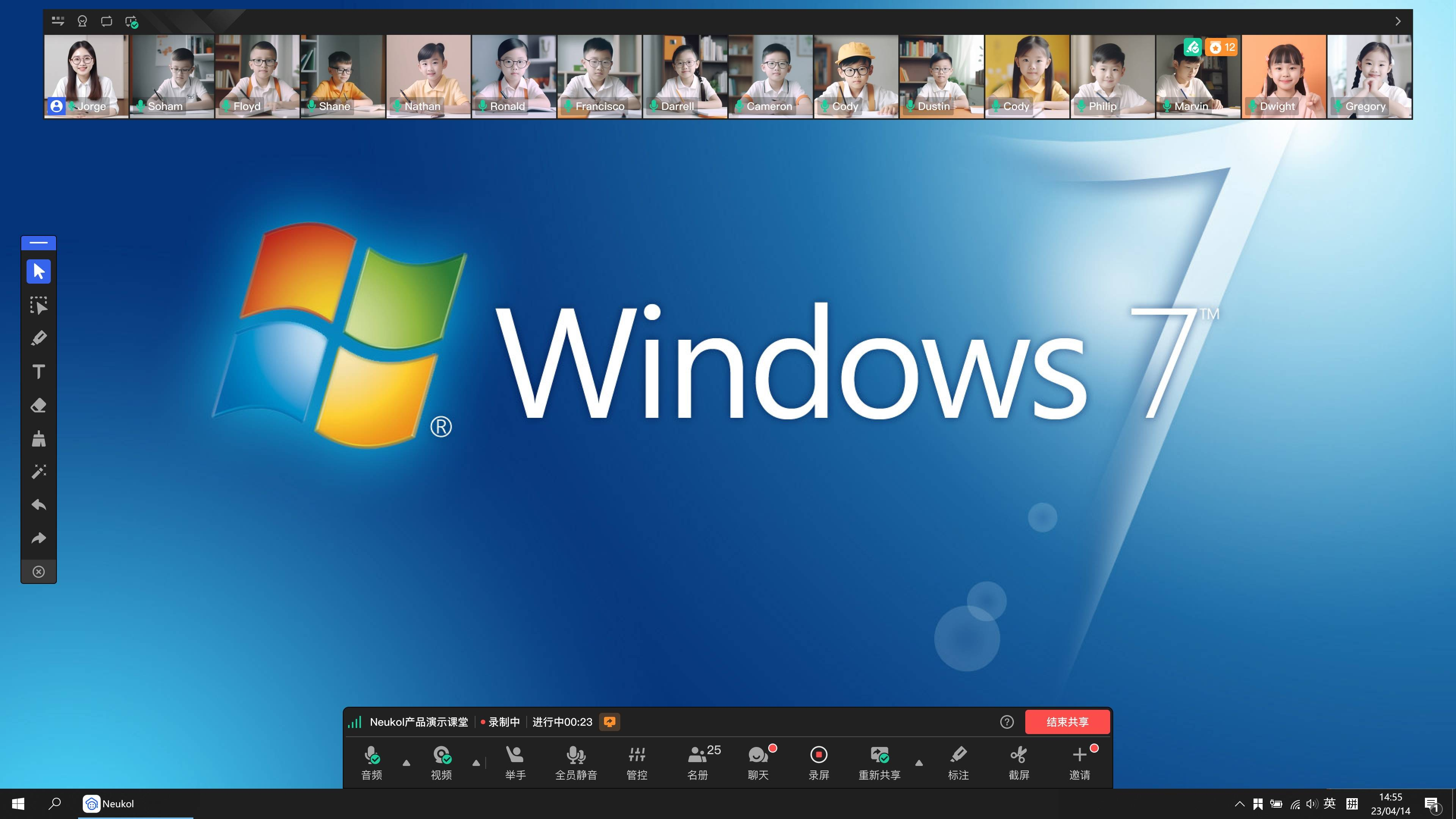Open the 名册 roster list
This screenshot has width=1456, height=819.
[701, 763]
